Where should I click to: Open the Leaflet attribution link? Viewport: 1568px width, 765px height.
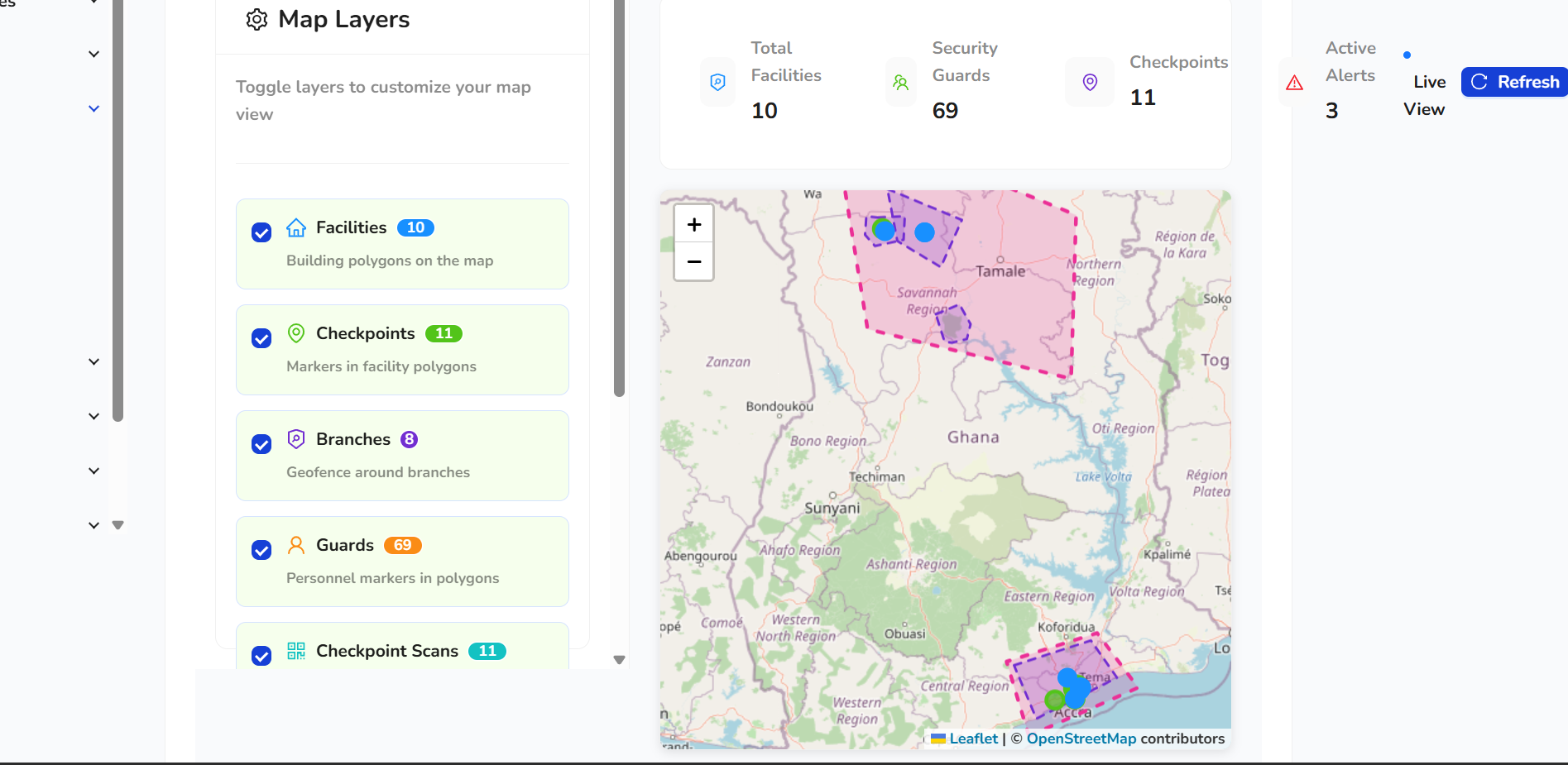[x=973, y=739]
